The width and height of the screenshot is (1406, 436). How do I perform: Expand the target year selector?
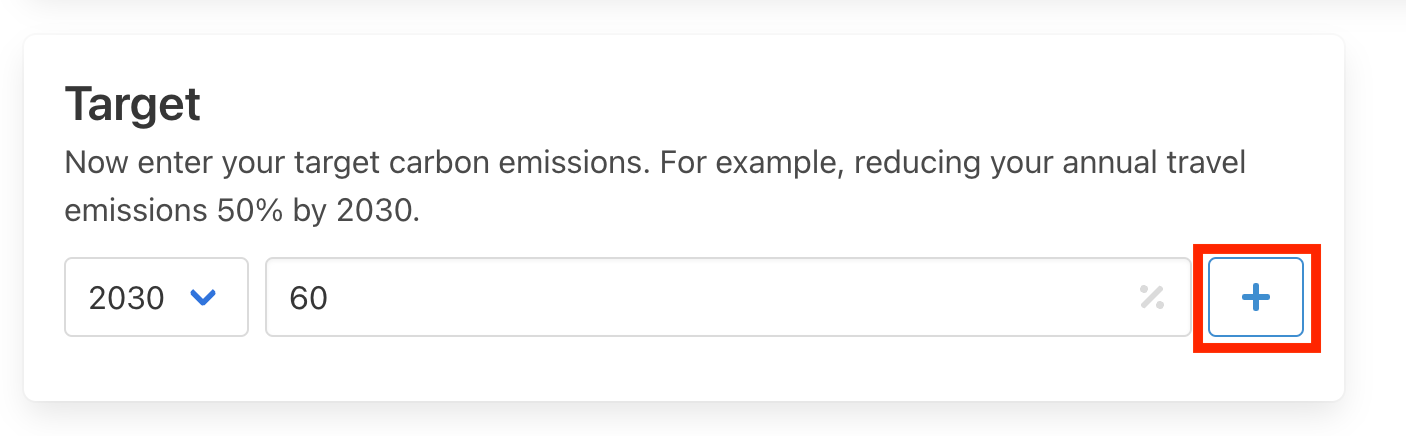(156, 297)
